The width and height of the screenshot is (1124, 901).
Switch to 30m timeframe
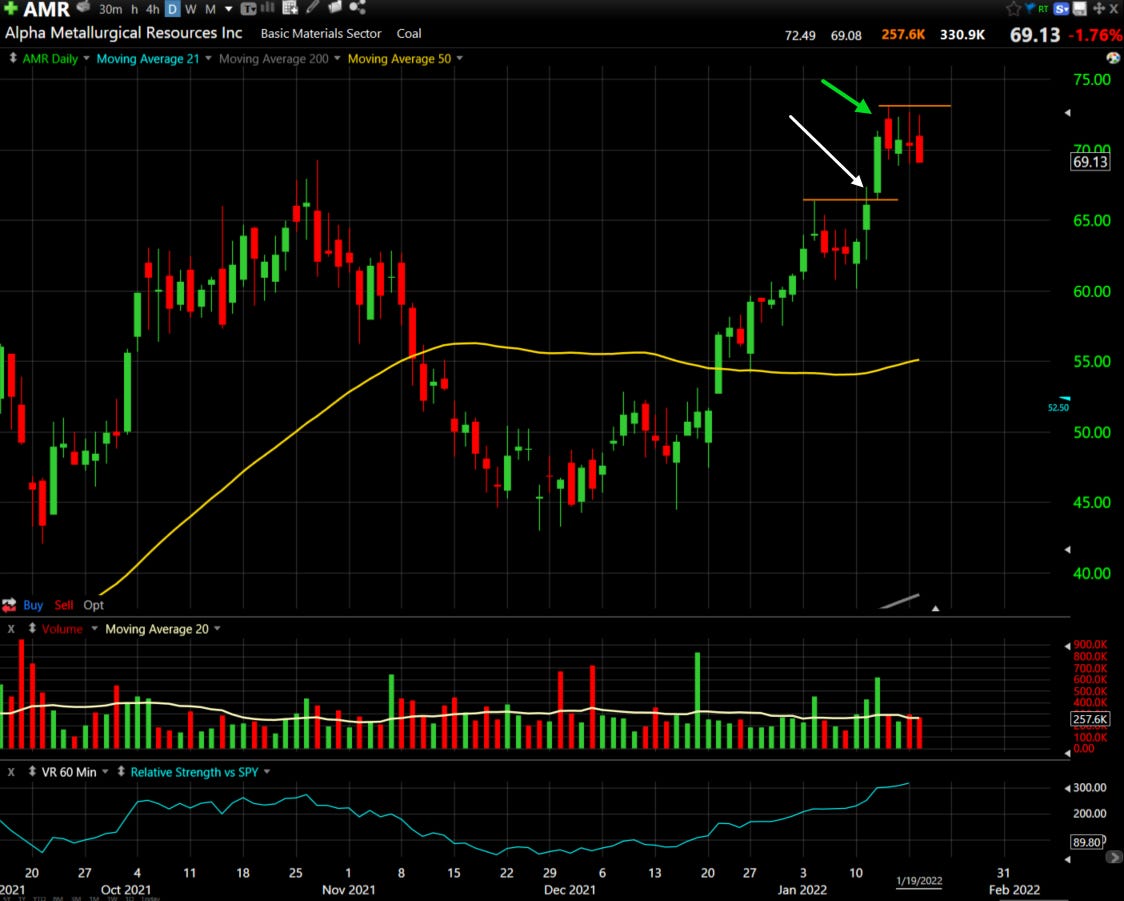pyautogui.click(x=110, y=9)
